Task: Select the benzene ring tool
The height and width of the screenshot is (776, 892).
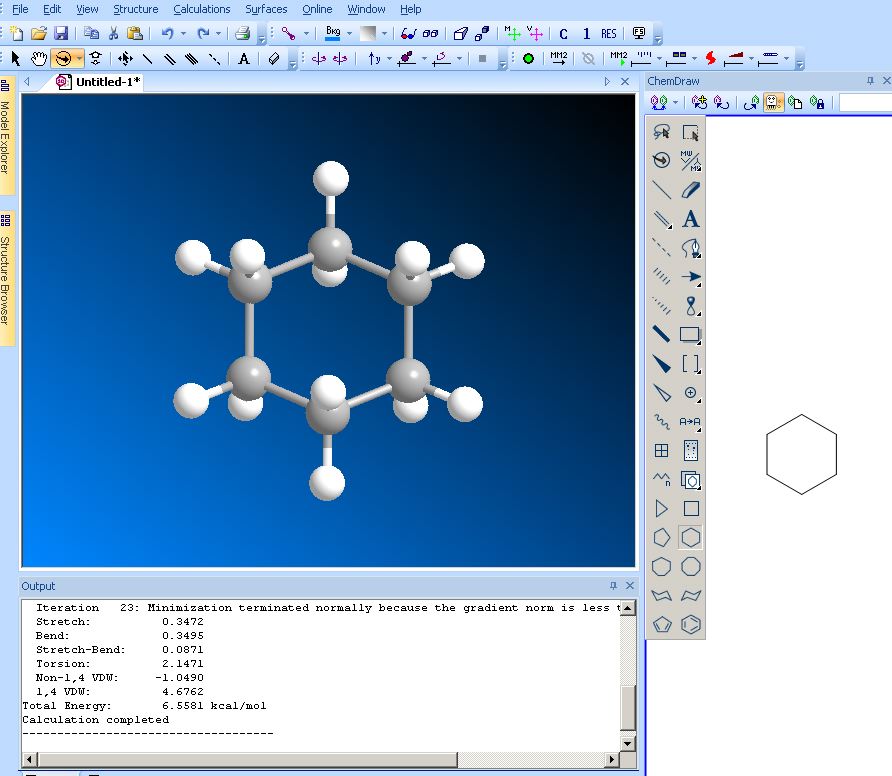Action: pos(690,624)
